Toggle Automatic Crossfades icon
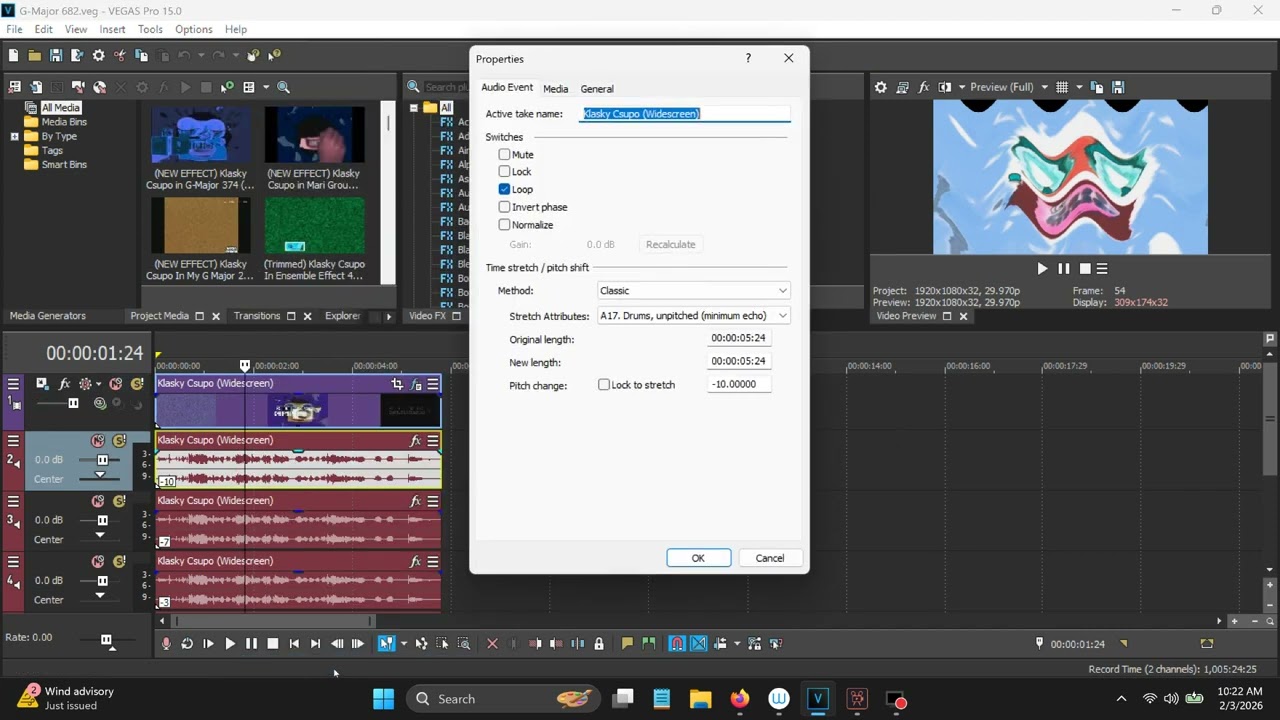The image size is (1280, 720). [699, 644]
